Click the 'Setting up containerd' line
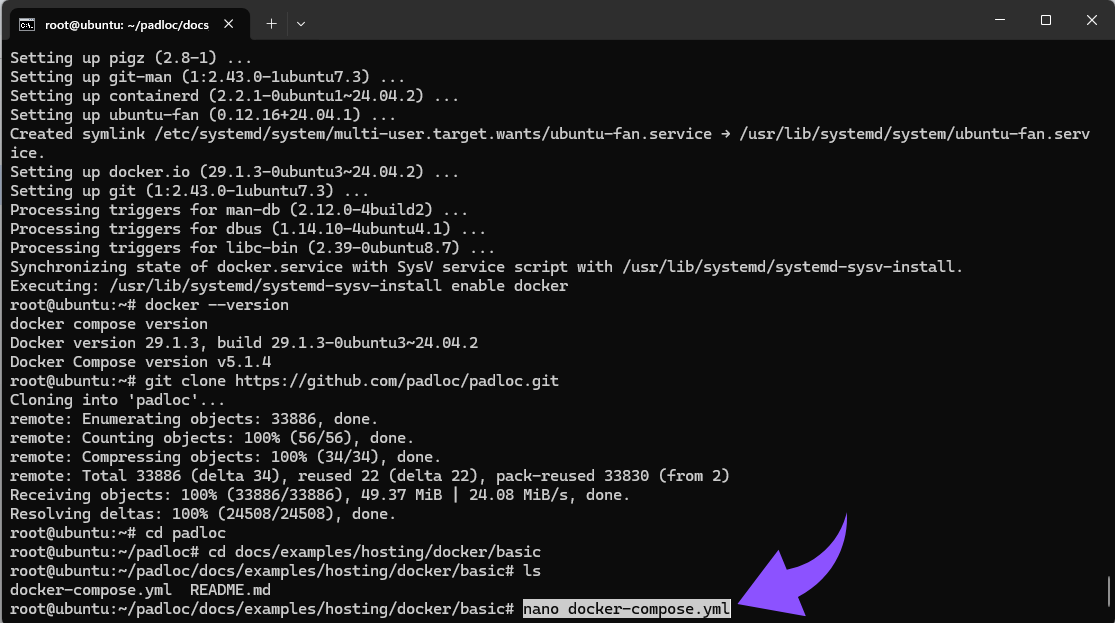This screenshot has width=1115, height=623. point(234,95)
